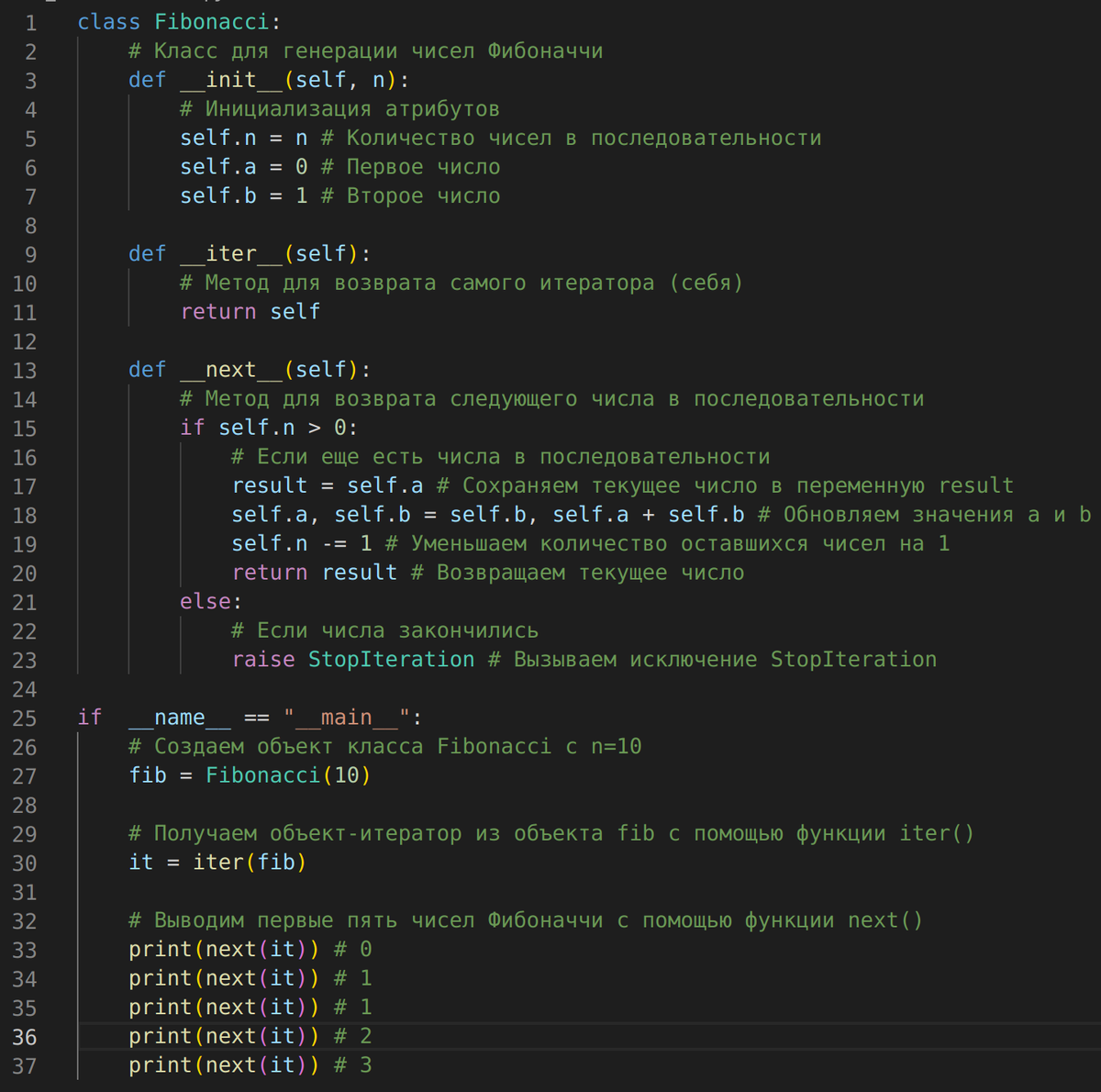Click the __iter__ method name
Image resolution: width=1101 pixels, height=1092 pixels.
(x=231, y=254)
